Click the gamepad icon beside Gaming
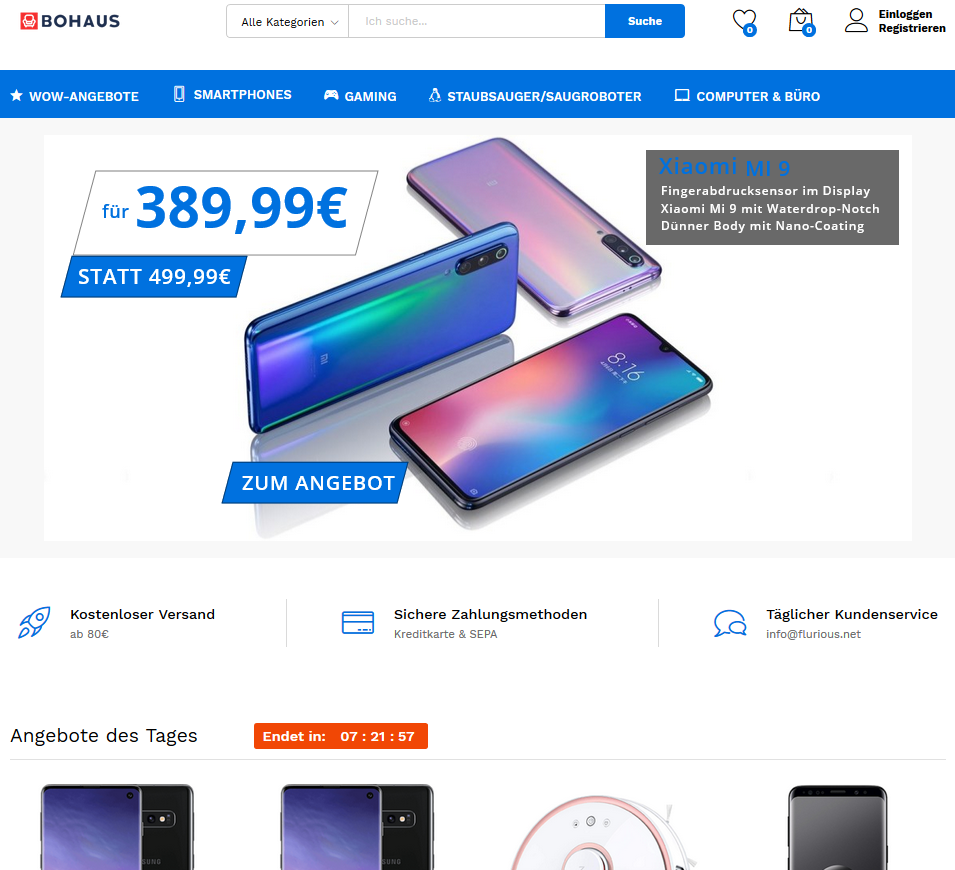 [331, 95]
